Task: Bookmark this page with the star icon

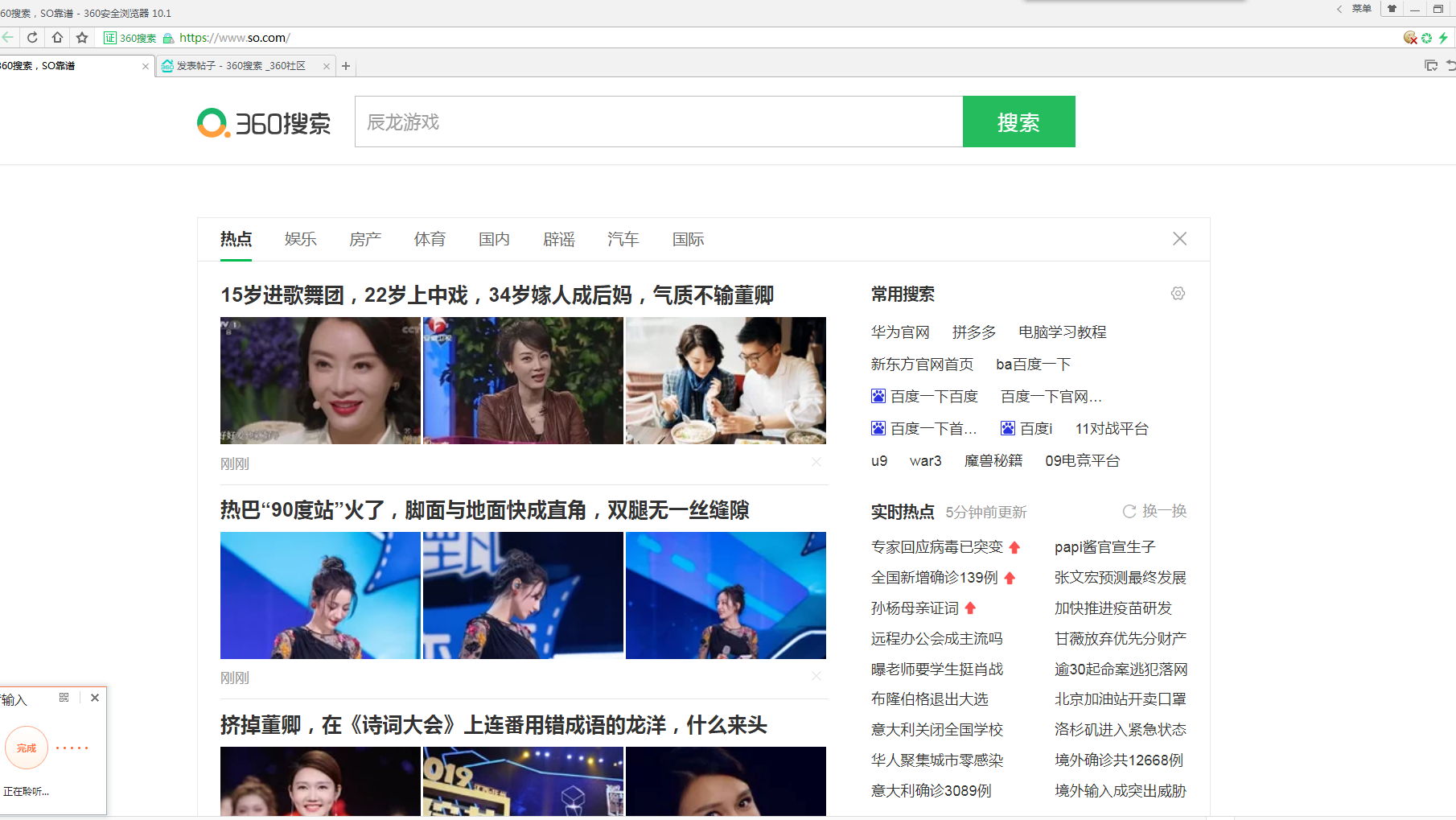Action: tap(82, 37)
